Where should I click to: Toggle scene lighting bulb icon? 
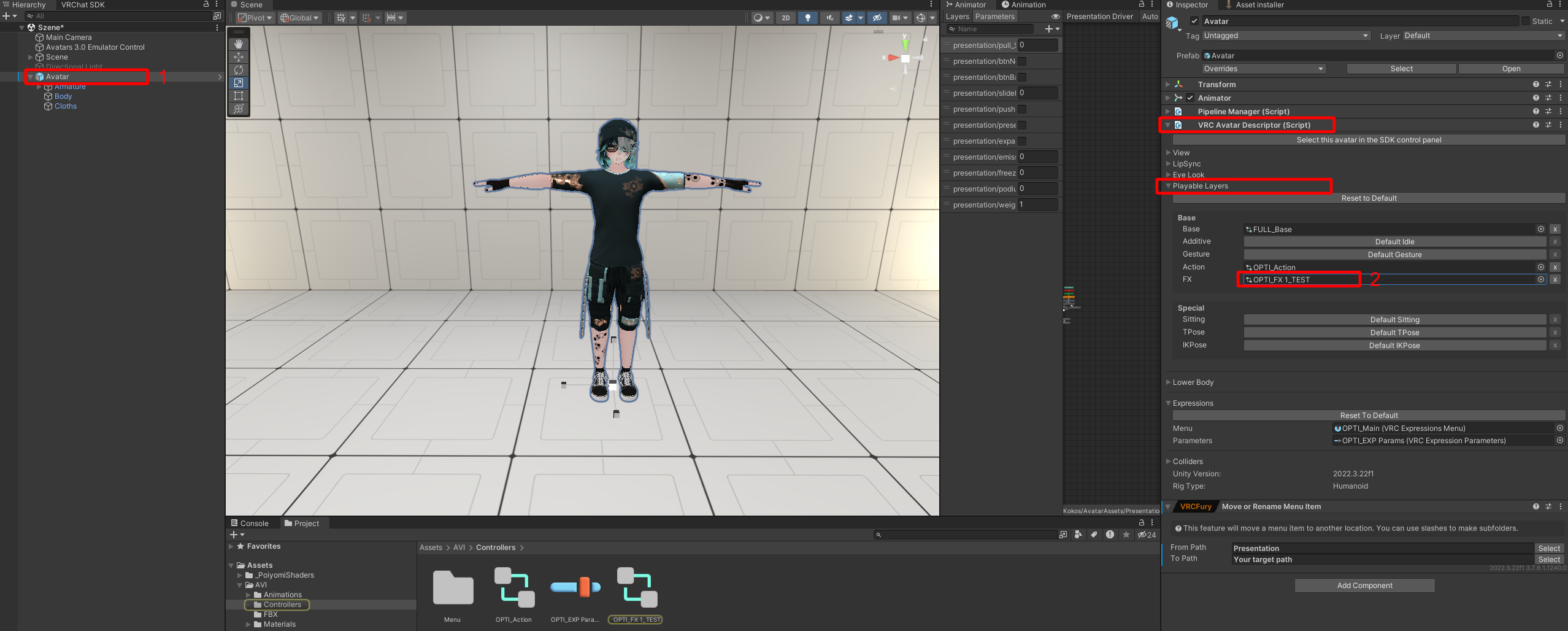(x=808, y=18)
